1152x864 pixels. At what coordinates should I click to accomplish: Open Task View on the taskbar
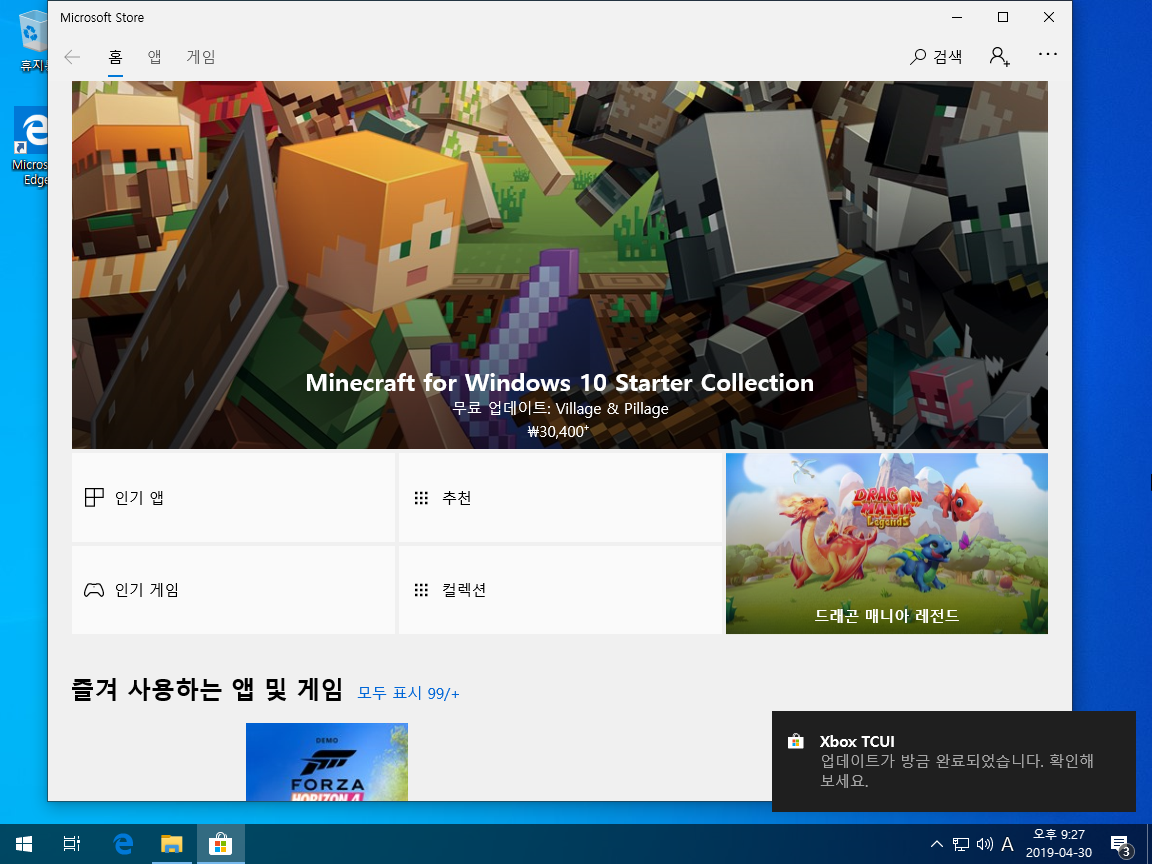(x=71, y=844)
